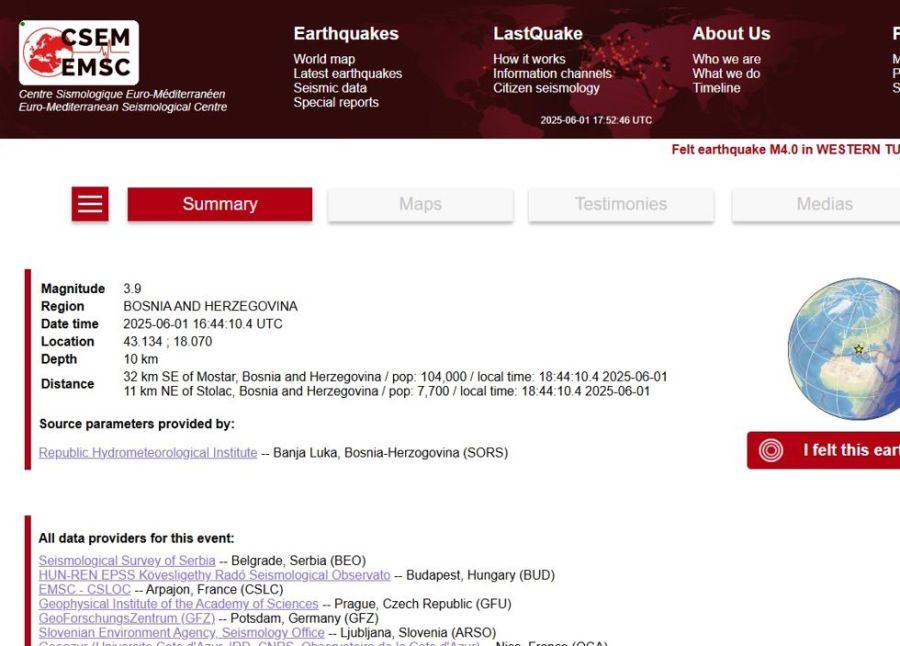
Task: Open EMSC - CSLOC link
Action: pyautogui.click(x=84, y=589)
